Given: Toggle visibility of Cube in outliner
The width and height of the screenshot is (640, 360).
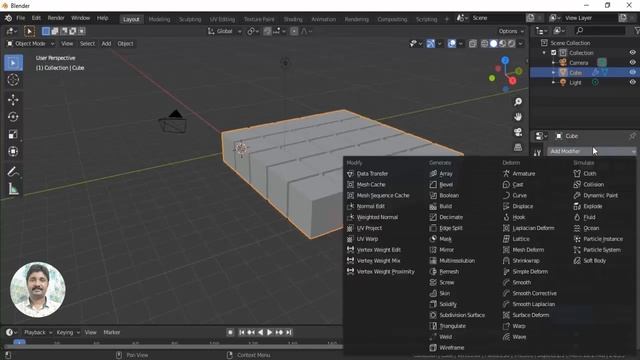Looking at the screenshot, I should click(x=632, y=72).
